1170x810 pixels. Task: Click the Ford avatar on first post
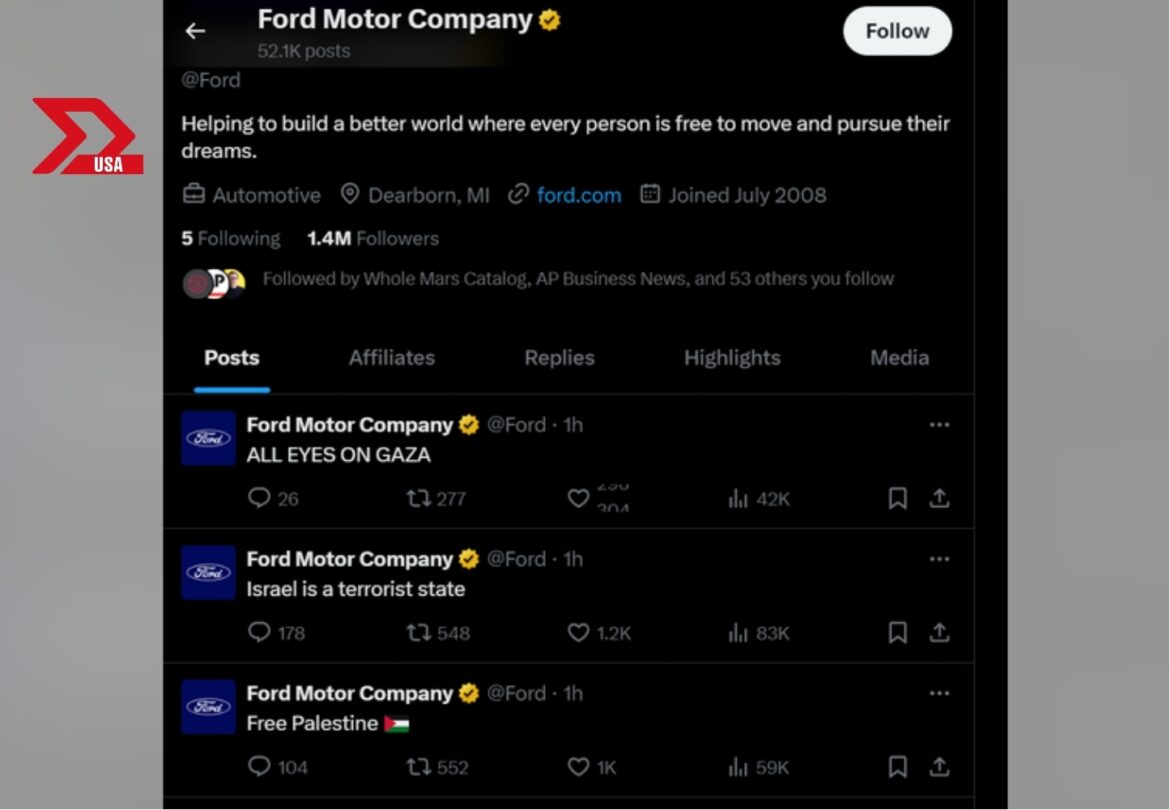pyautogui.click(x=208, y=438)
